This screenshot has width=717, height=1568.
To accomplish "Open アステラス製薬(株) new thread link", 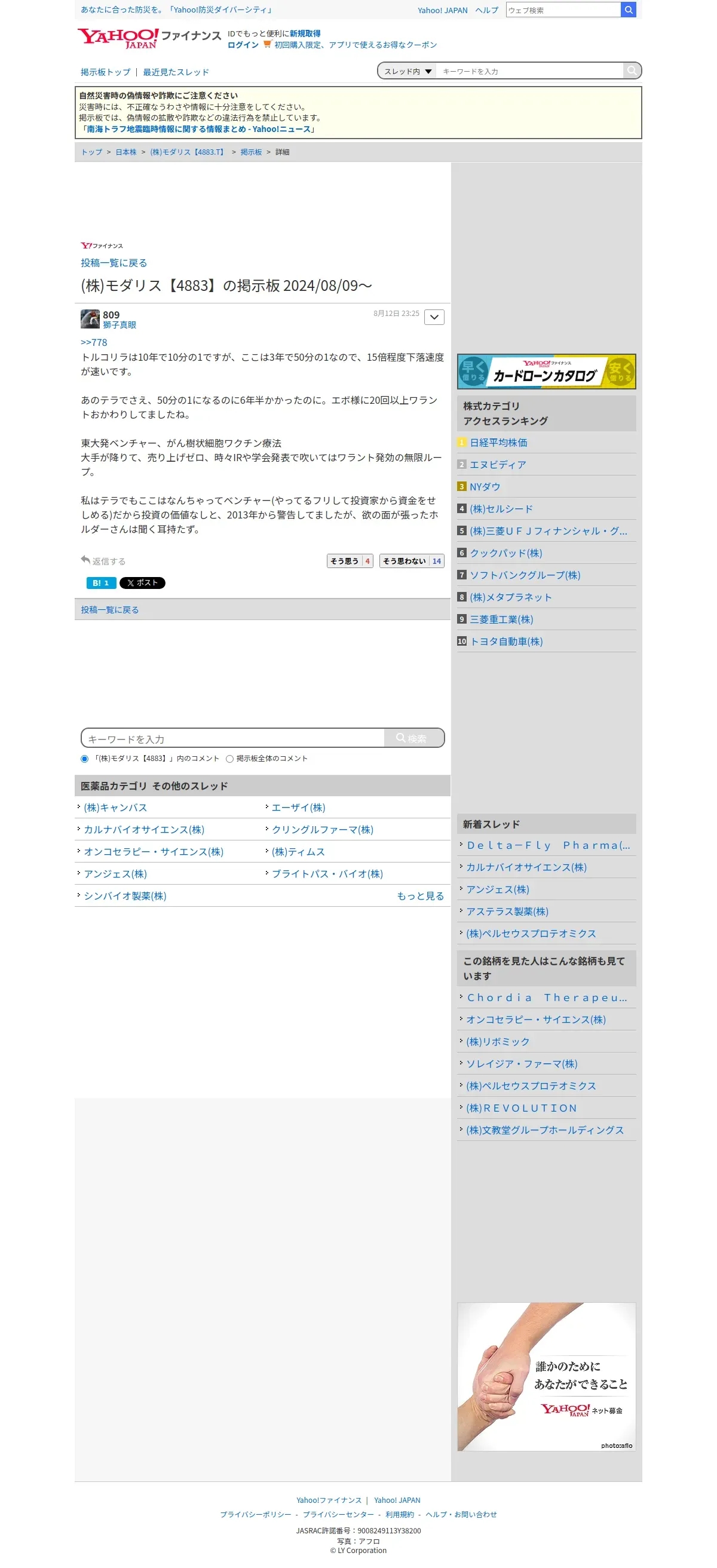I will [x=507, y=912].
